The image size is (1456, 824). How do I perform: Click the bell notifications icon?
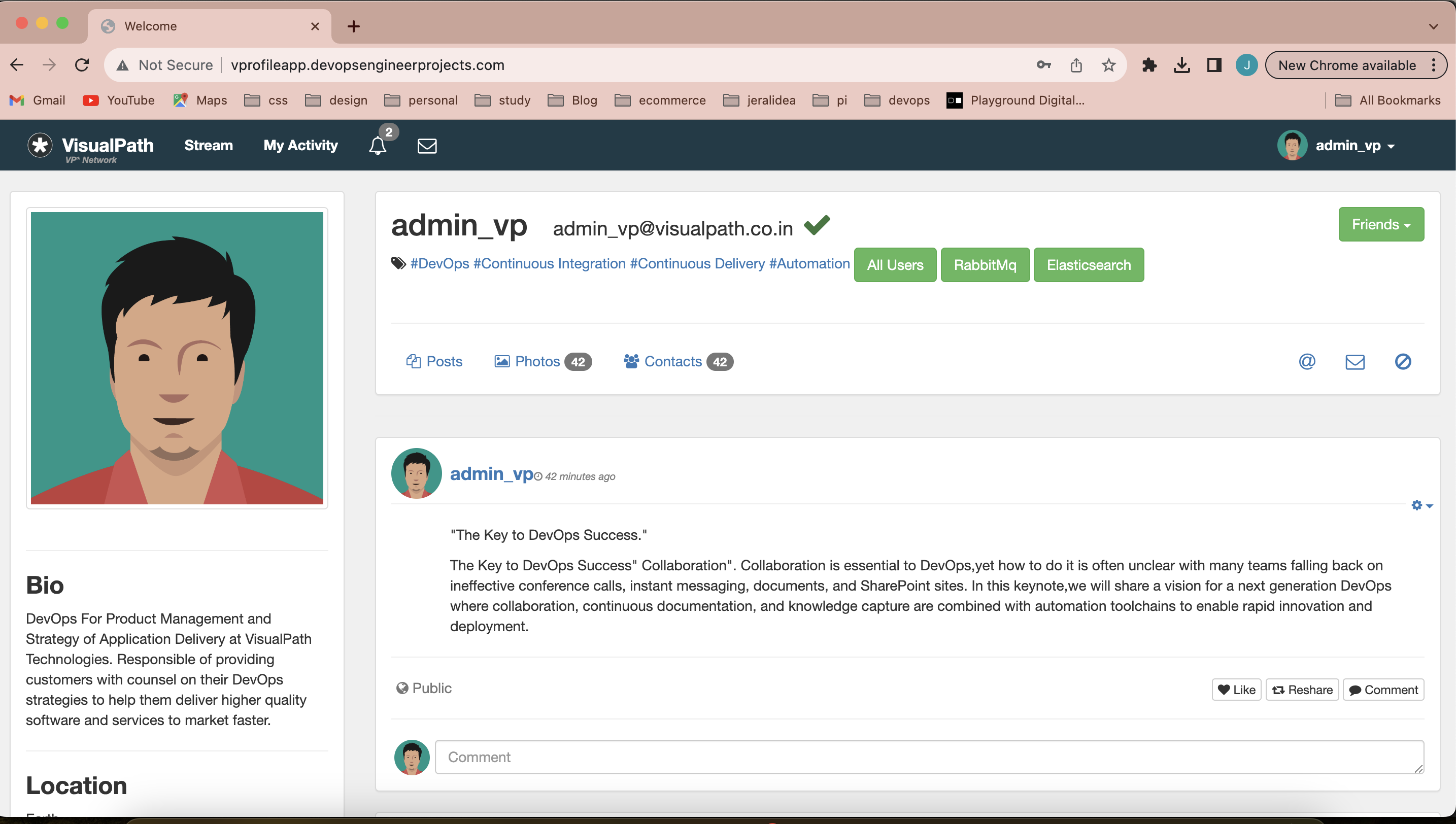(x=378, y=146)
